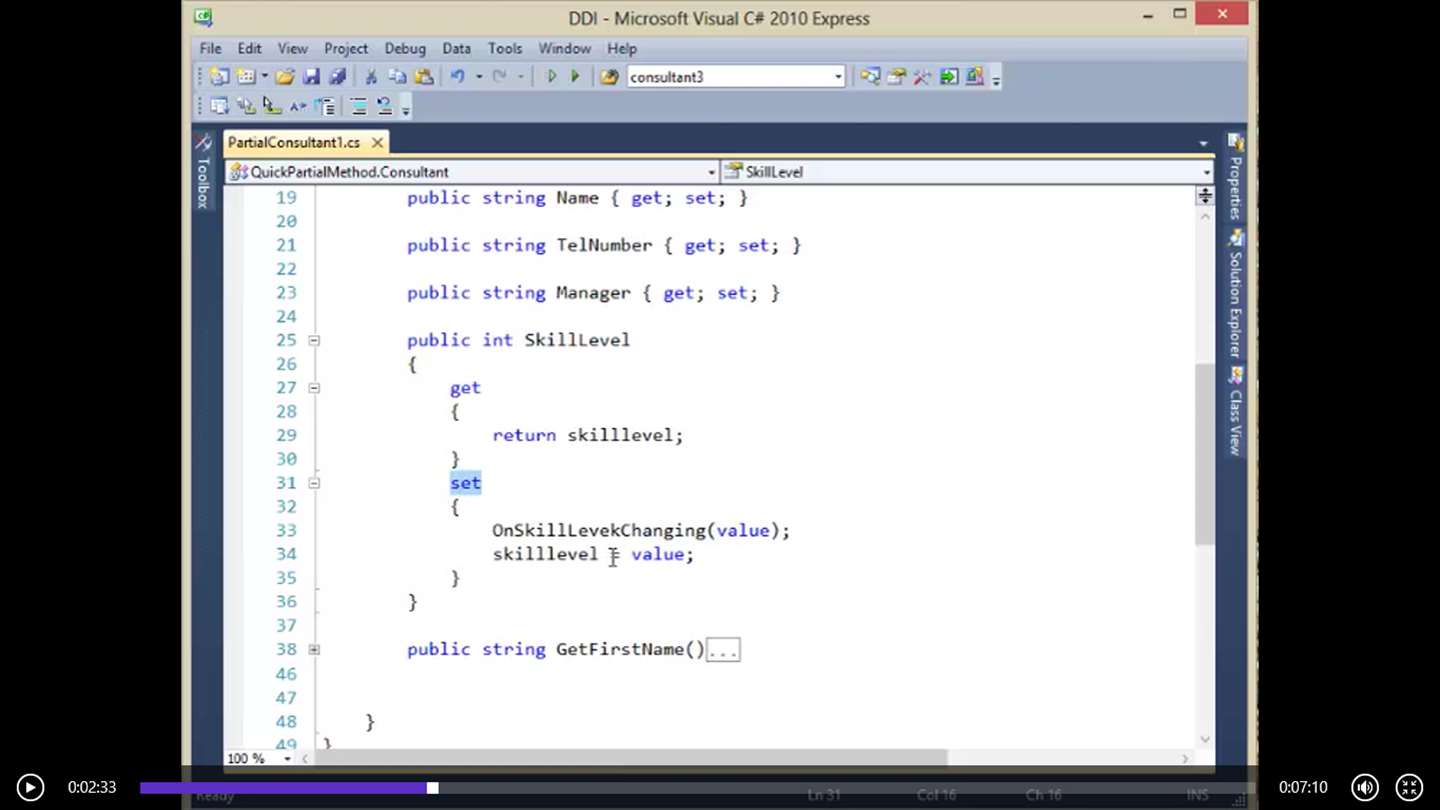Click the Copy icon in the toolbar
This screenshot has width=1440, height=810.
coord(397,77)
